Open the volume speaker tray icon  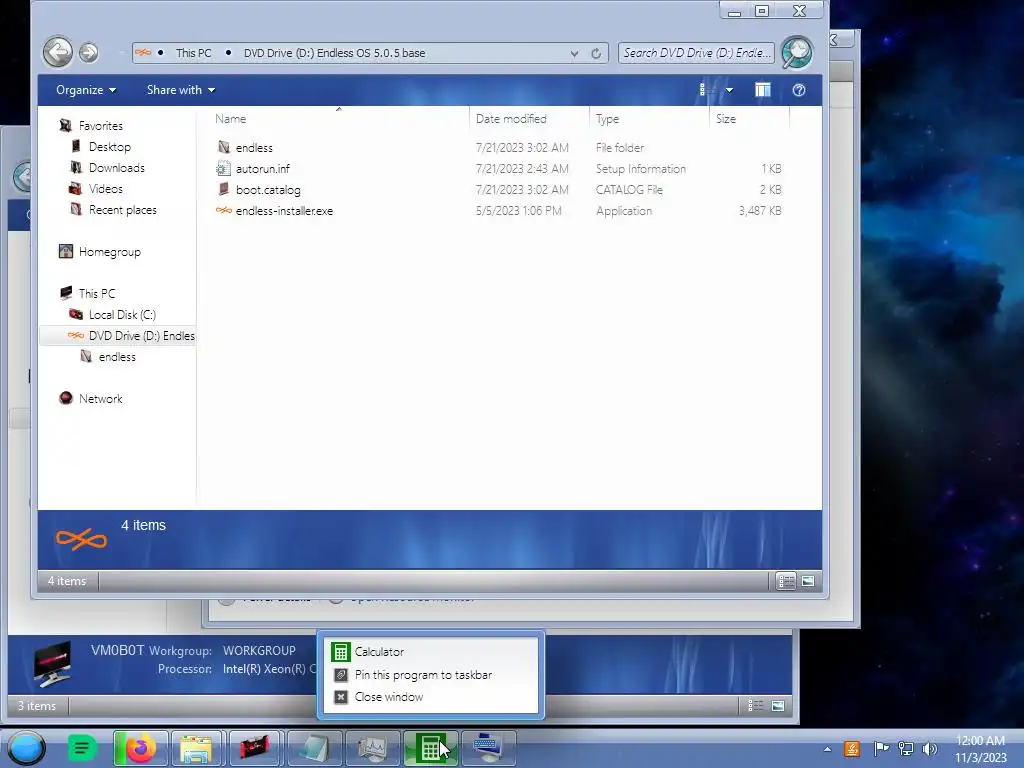point(929,748)
